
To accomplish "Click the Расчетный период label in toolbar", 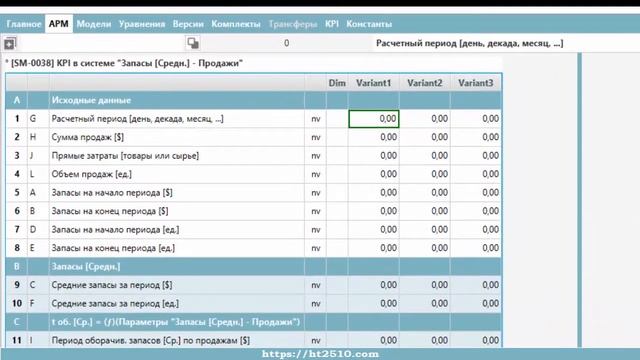I will tap(469, 43).
